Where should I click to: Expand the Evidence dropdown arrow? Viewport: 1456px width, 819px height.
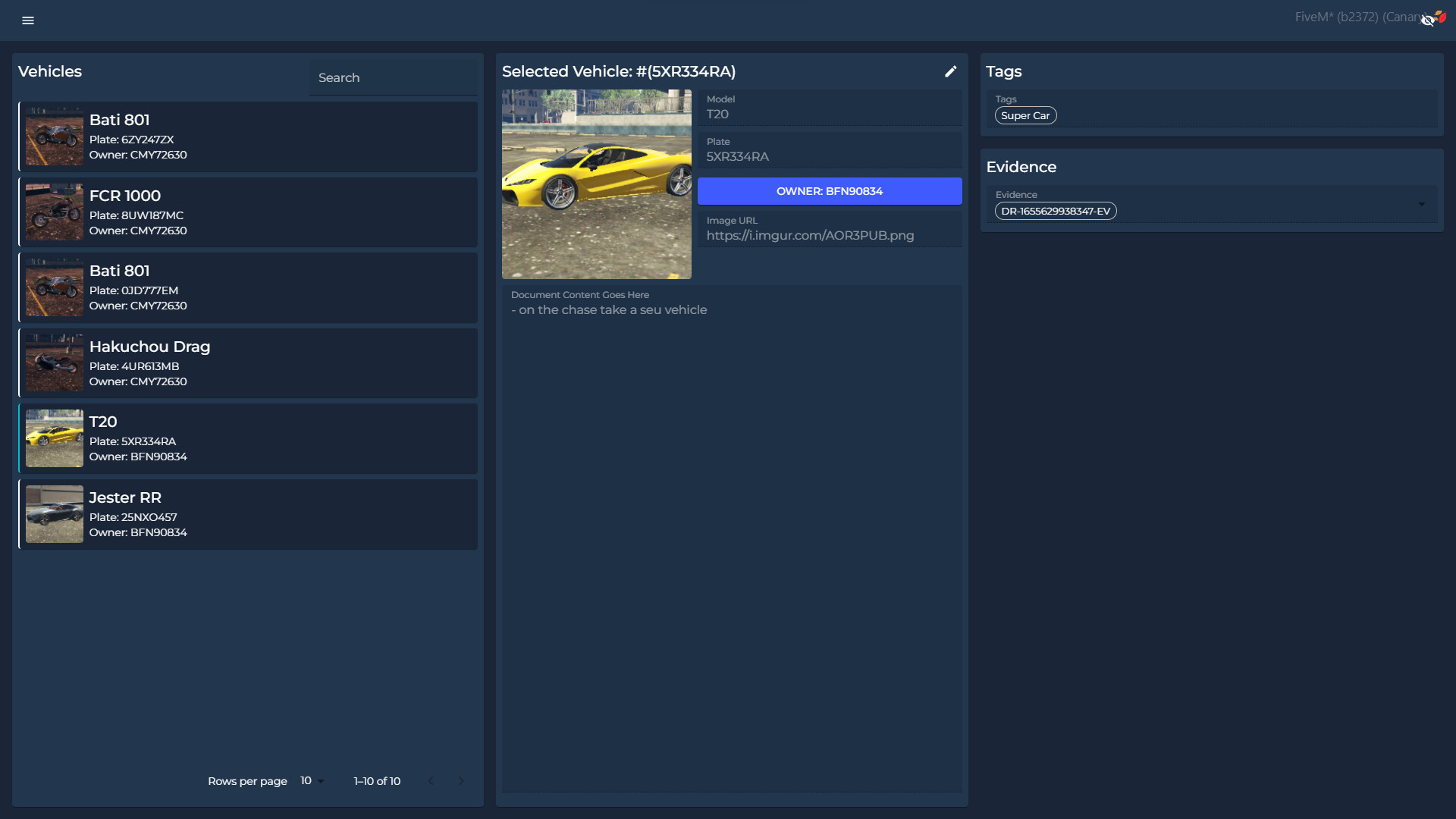point(1422,204)
